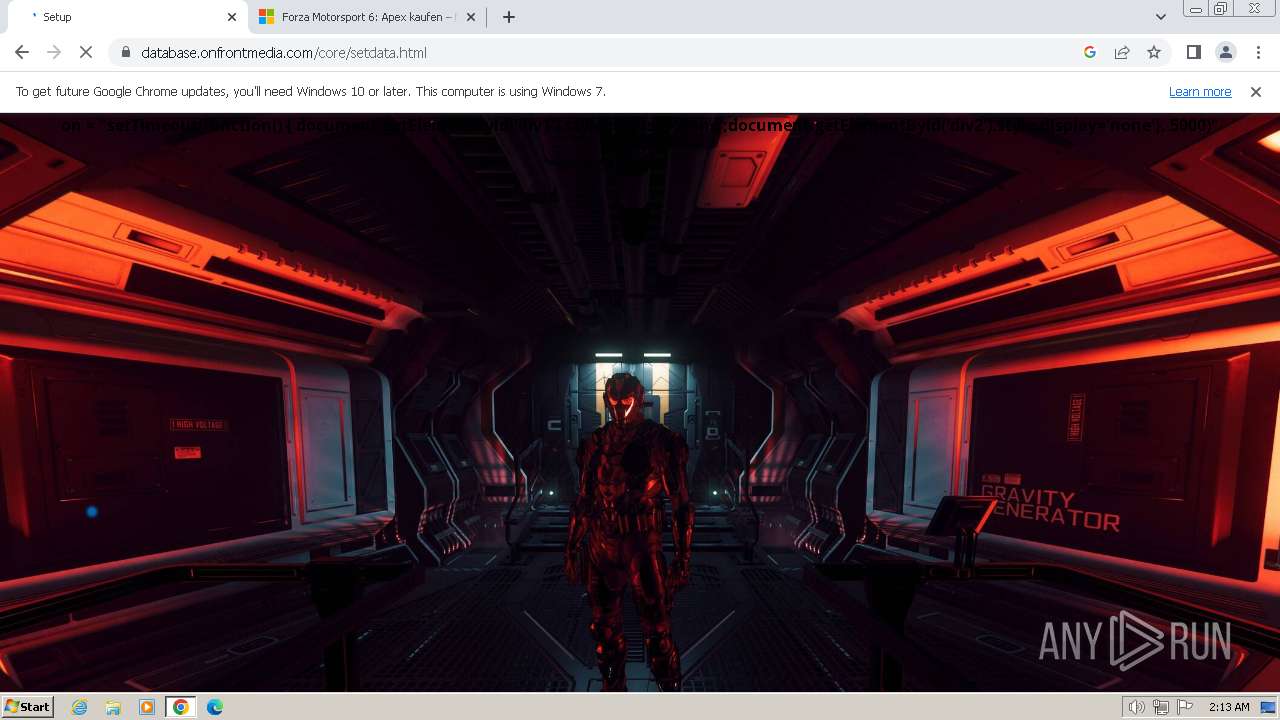Launch Internet Explorer from taskbar

click(x=79, y=707)
